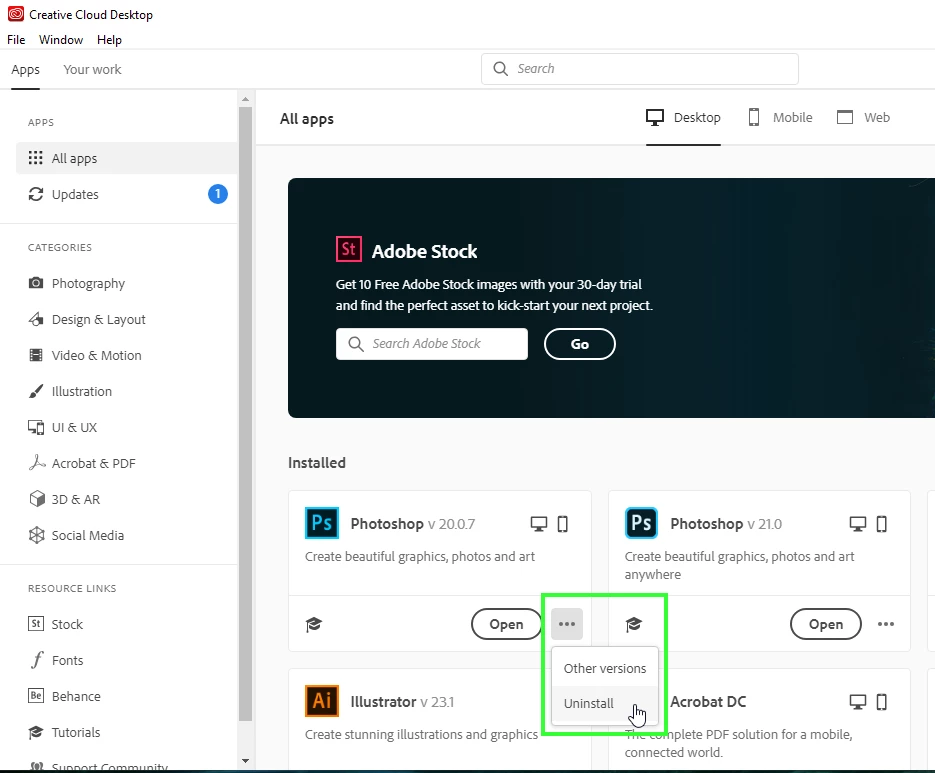
Task: Click more options for Photoshop v 20.0.7
Action: (x=567, y=624)
